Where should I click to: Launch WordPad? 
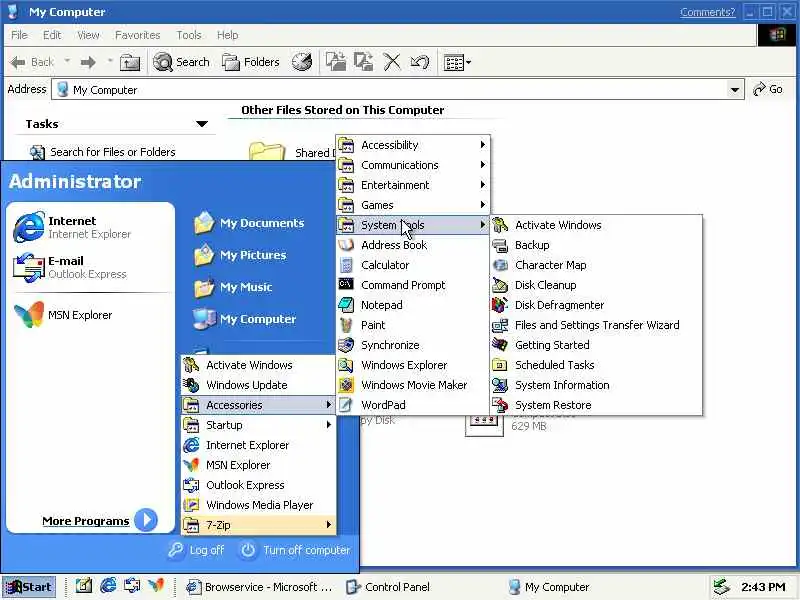pos(413,405)
